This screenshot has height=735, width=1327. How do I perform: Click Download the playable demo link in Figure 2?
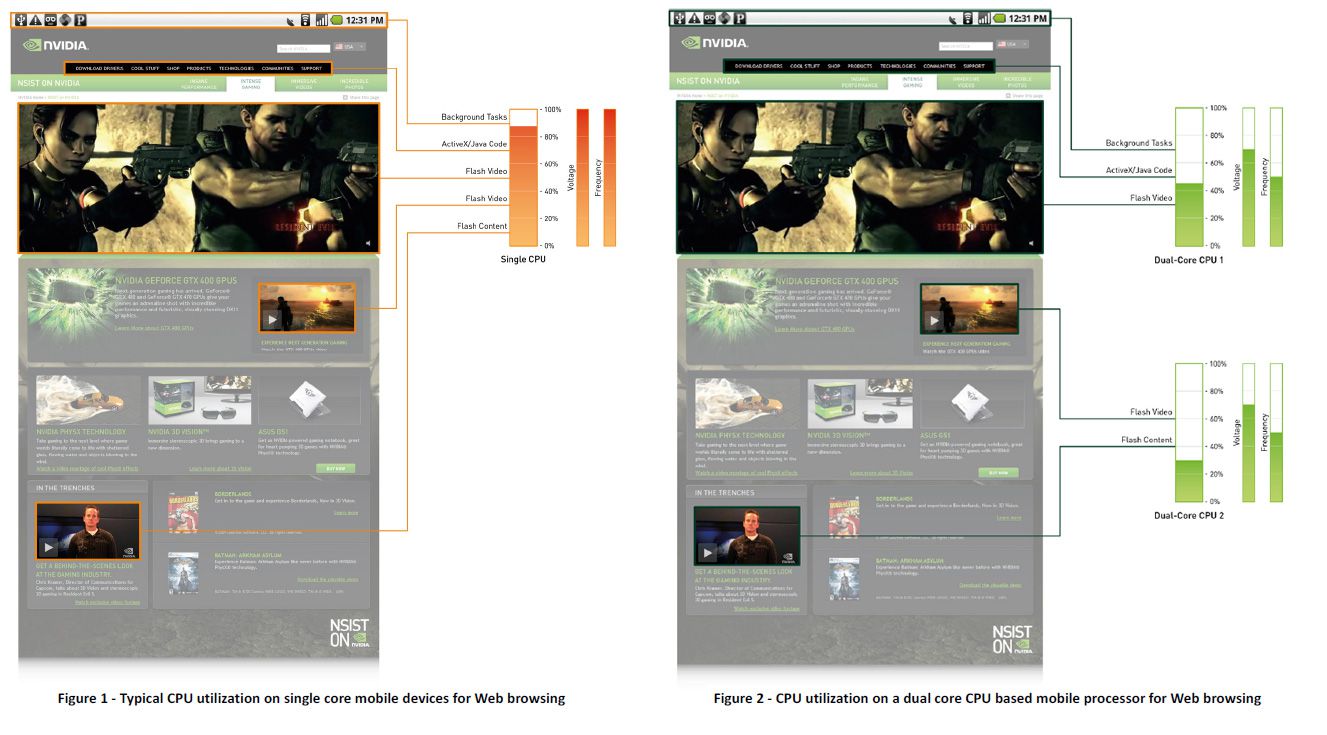990,585
